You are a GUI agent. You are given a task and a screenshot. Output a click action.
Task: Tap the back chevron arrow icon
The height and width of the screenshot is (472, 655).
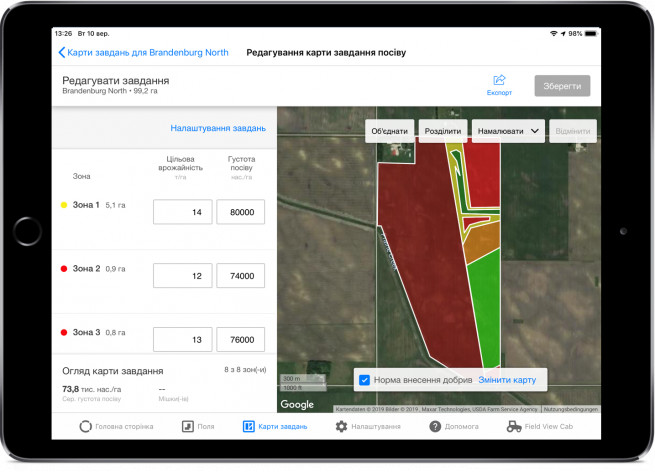pyautogui.click(x=61, y=53)
